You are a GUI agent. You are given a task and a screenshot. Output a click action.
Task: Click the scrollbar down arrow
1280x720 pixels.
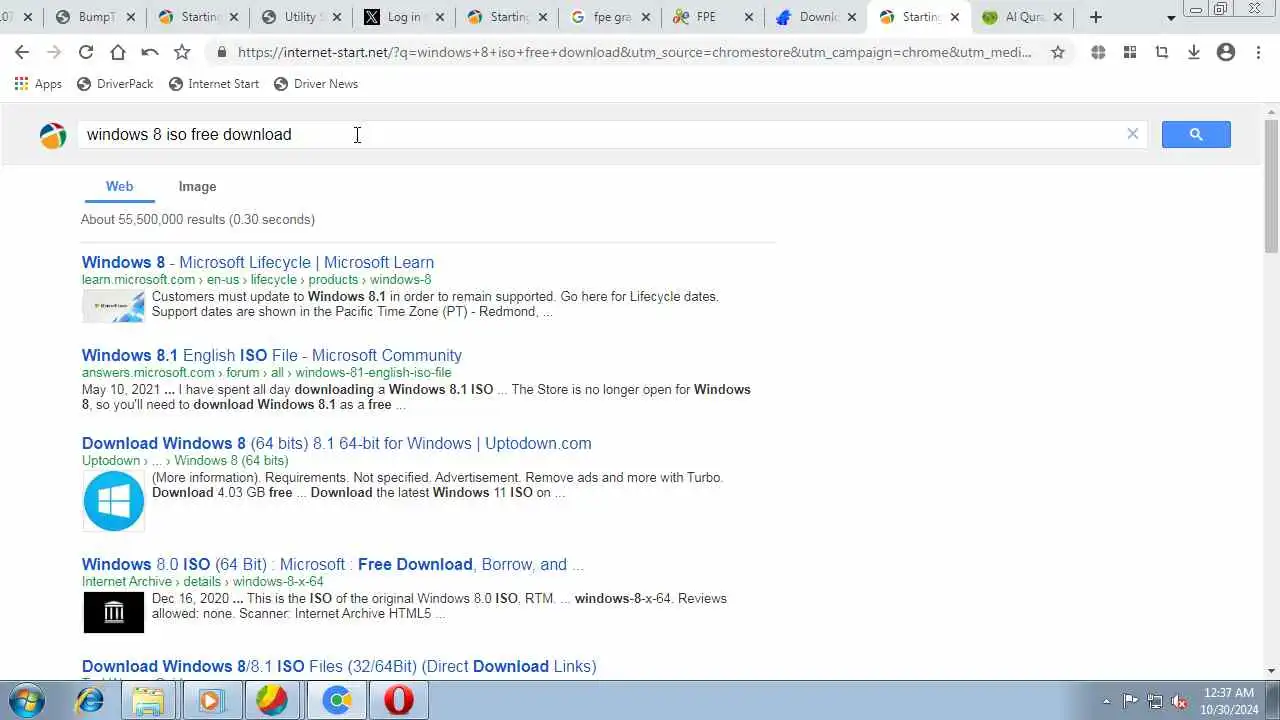tap(1271, 671)
